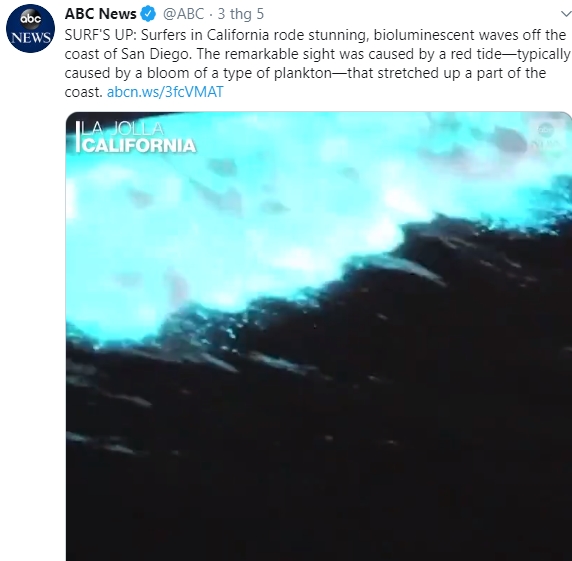This screenshot has height=561, width=572.
Task: Click the dark water area of video
Action: [x=328, y=456]
